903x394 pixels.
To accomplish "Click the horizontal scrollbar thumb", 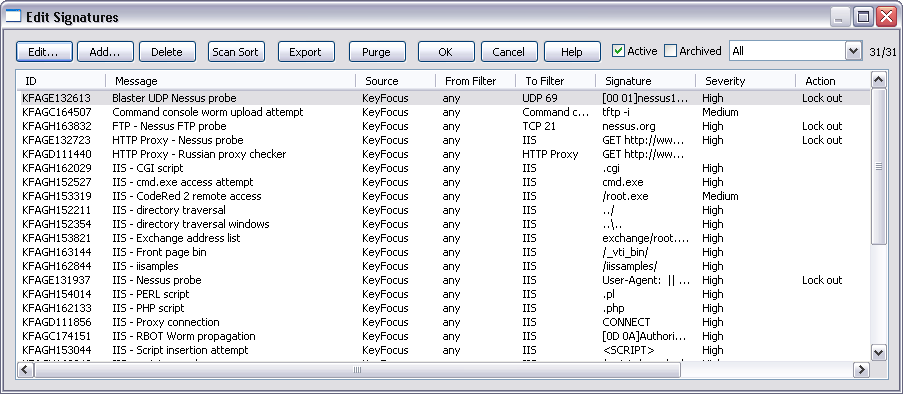I will (x=357, y=370).
